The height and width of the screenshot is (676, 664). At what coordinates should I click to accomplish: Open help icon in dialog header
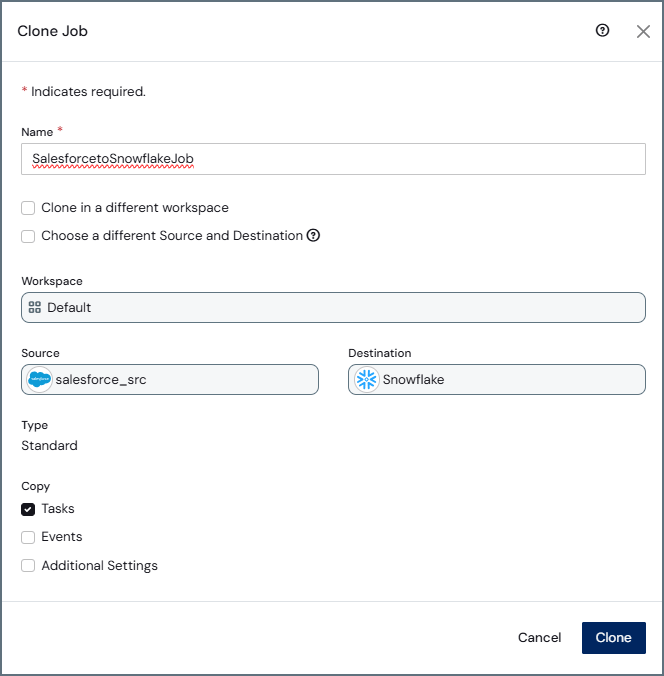[x=602, y=30]
